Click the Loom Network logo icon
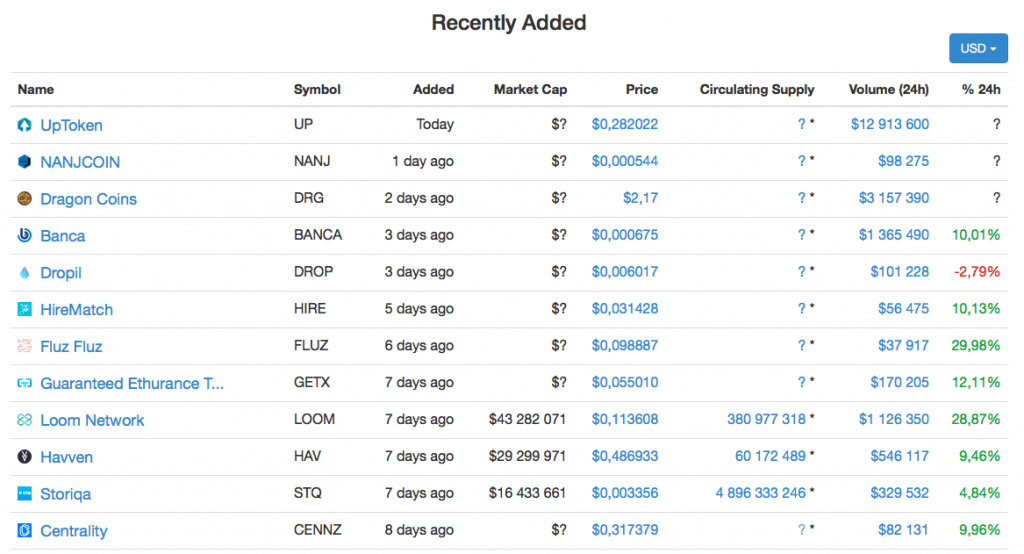Image resolution: width=1024 pixels, height=554 pixels. [x=25, y=421]
